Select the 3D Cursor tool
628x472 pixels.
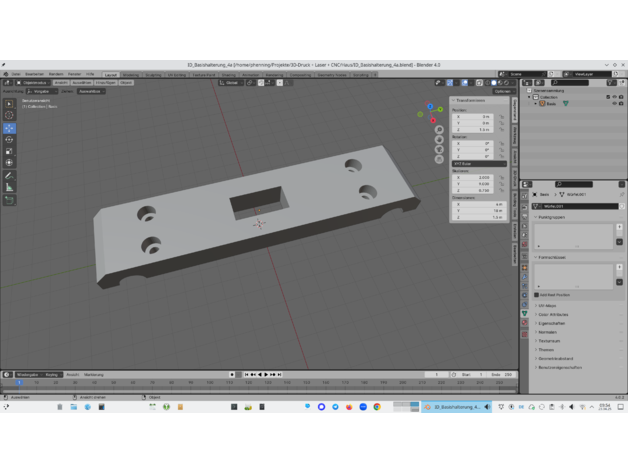coord(9,115)
